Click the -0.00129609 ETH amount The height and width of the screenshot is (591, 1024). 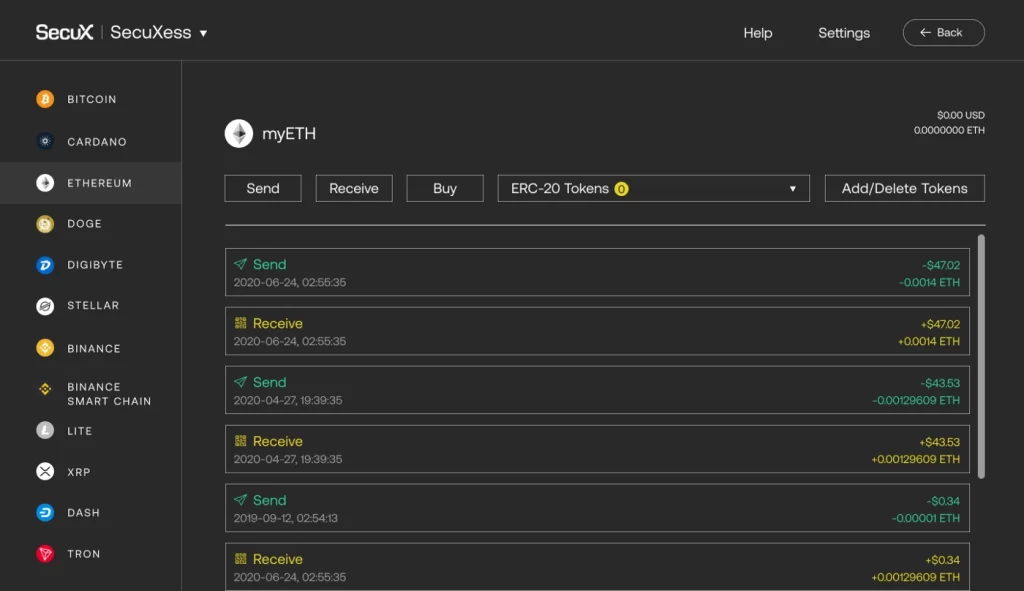coord(916,400)
